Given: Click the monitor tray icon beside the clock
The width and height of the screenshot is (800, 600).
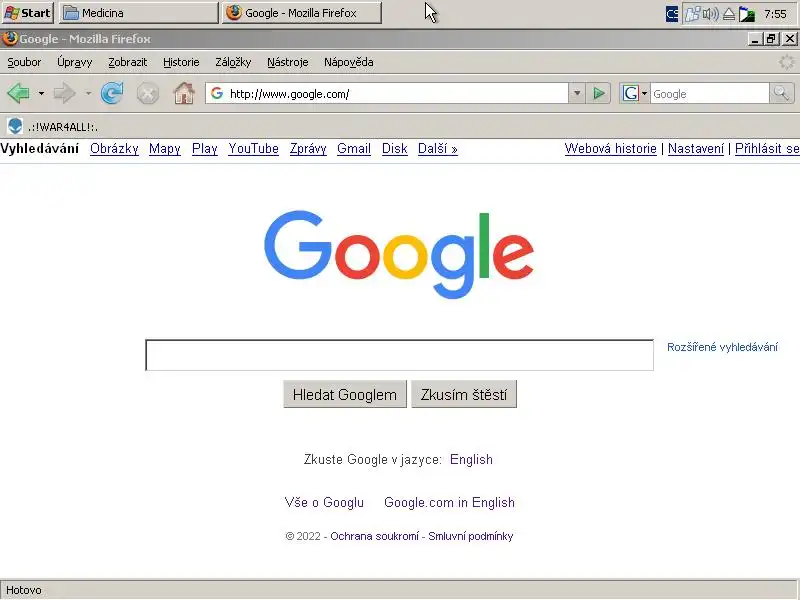Looking at the screenshot, I should [747, 14].
